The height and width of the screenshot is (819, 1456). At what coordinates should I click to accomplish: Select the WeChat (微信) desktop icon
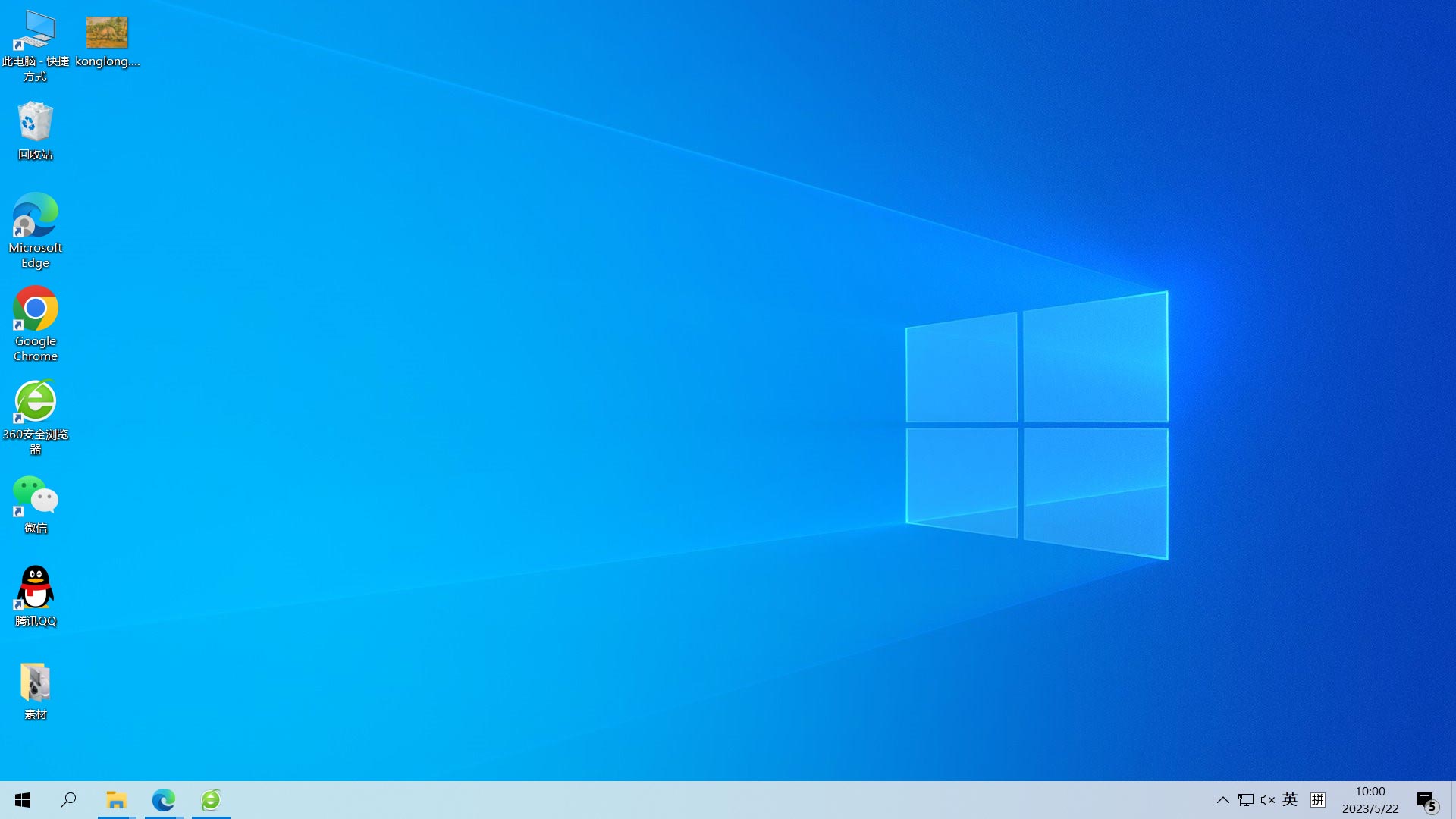click(x=35, y=496)
